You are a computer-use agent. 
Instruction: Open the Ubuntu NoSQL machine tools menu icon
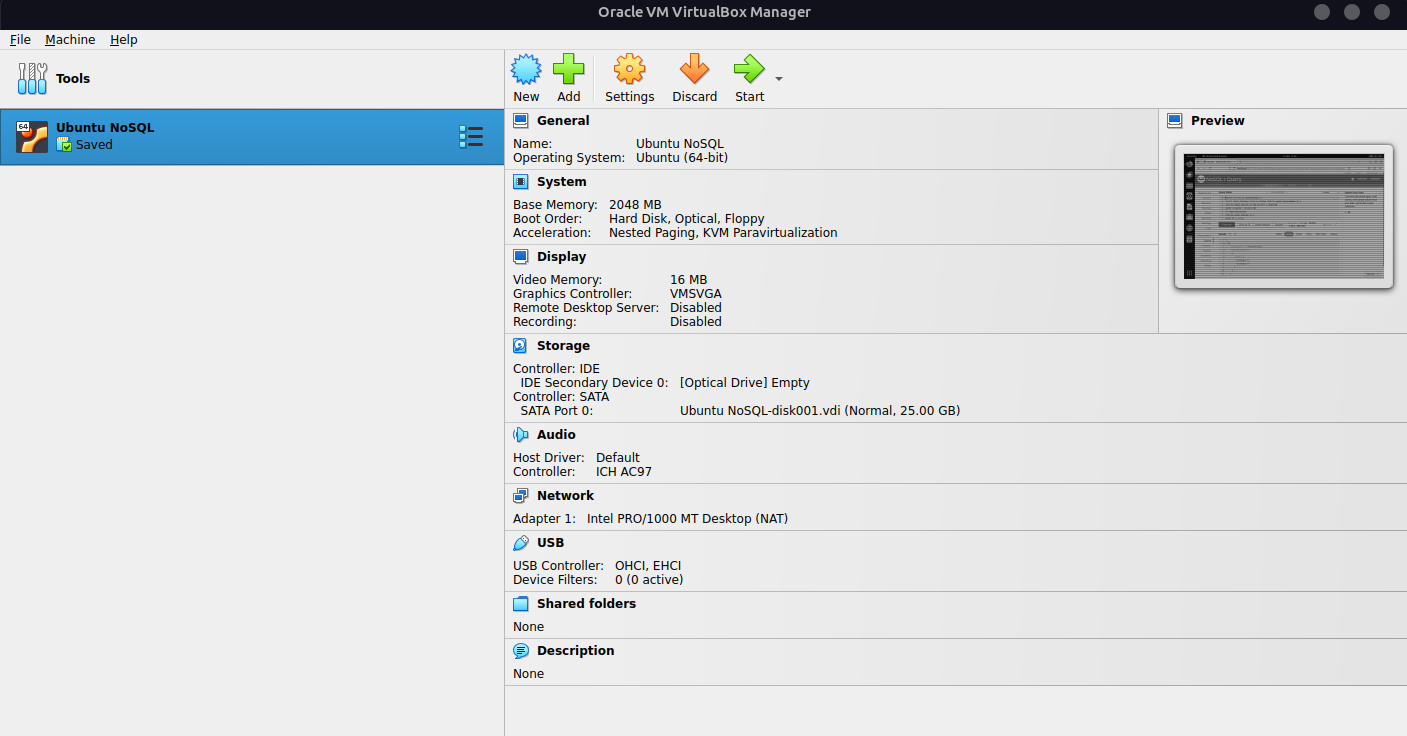(x=470, y=137)
